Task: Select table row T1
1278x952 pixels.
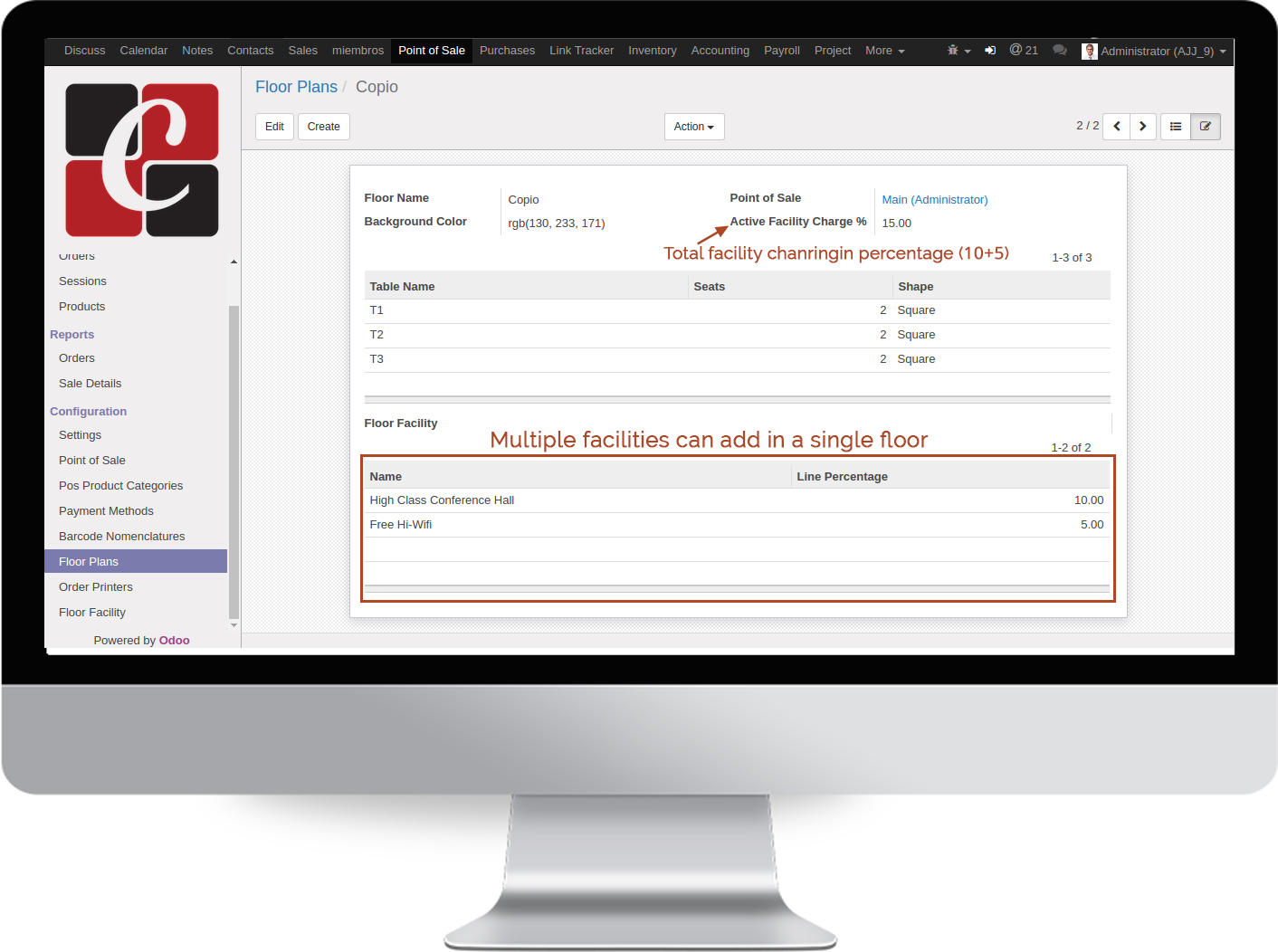Action: [738, 311]
